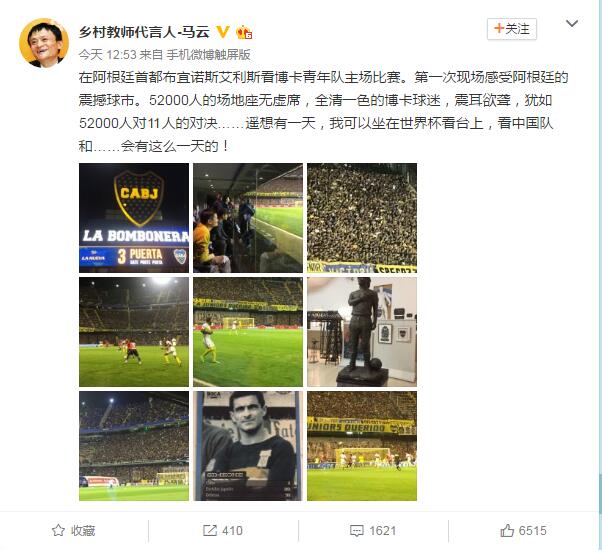Open the Juniors Querido banner photo

[x=362, y=446]
